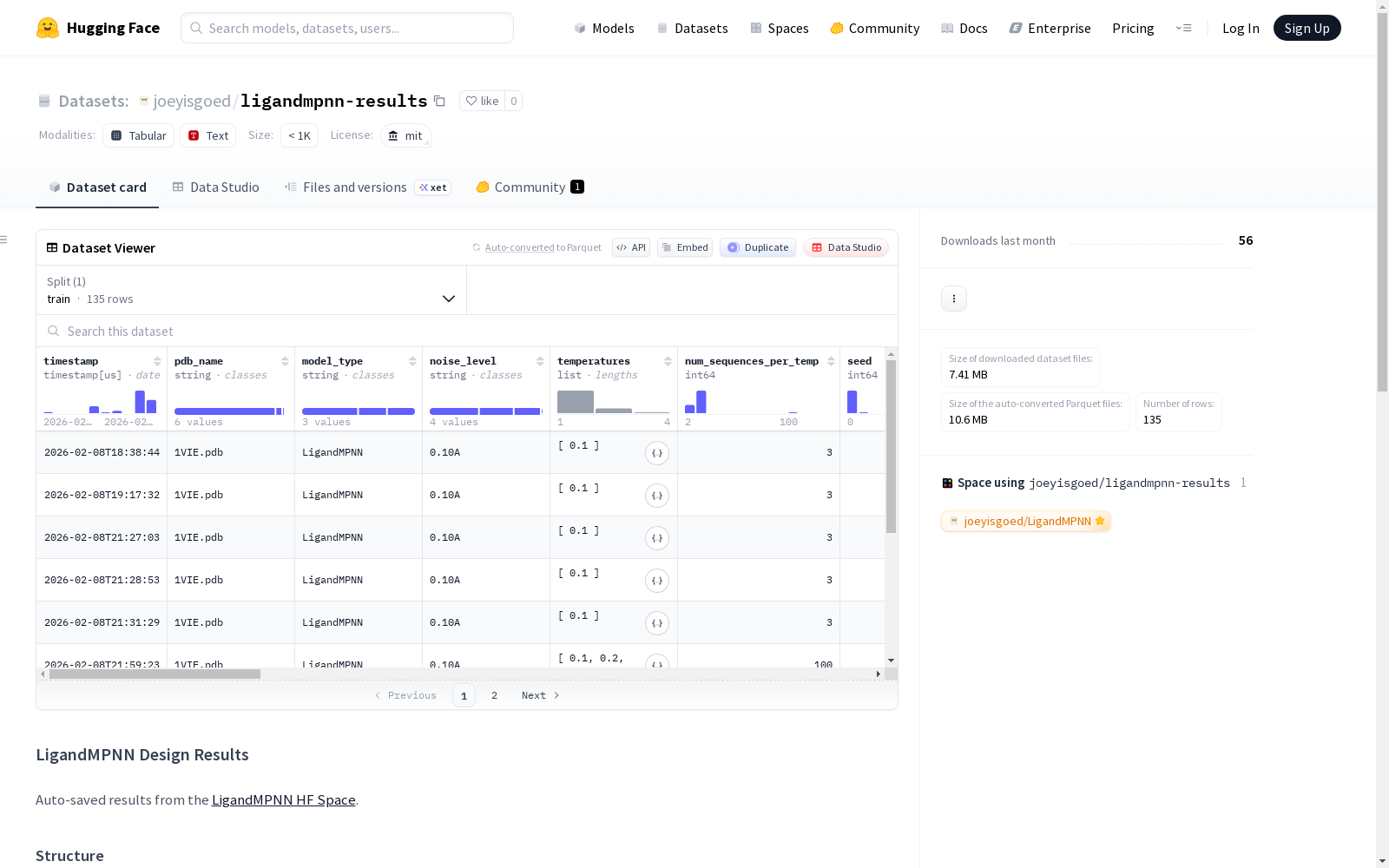Click the < 1K size tag
Screen dimensions: 1389x868
(300, 135)
